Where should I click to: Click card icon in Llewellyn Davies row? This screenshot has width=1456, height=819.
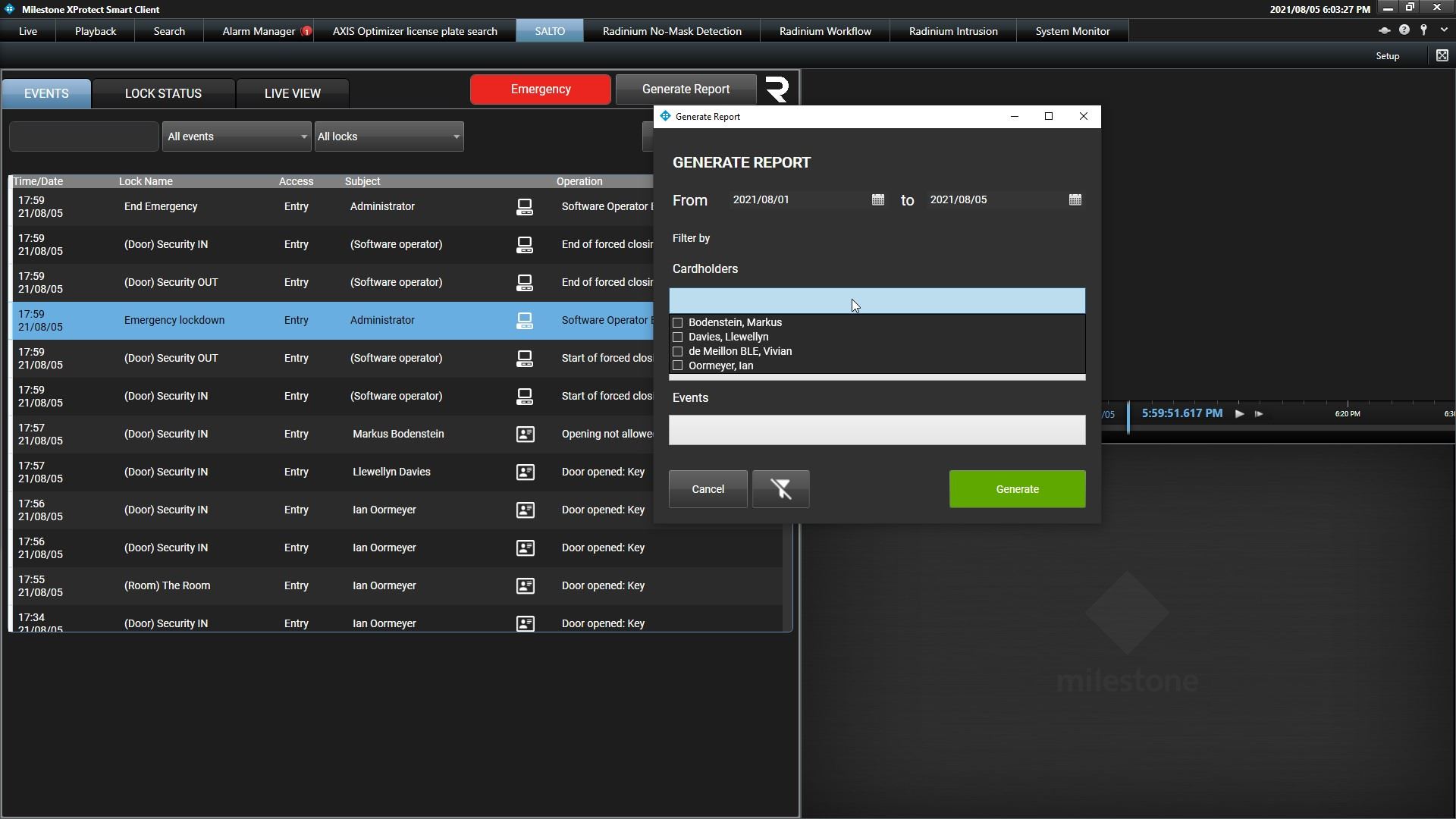[x=525, y=472]
